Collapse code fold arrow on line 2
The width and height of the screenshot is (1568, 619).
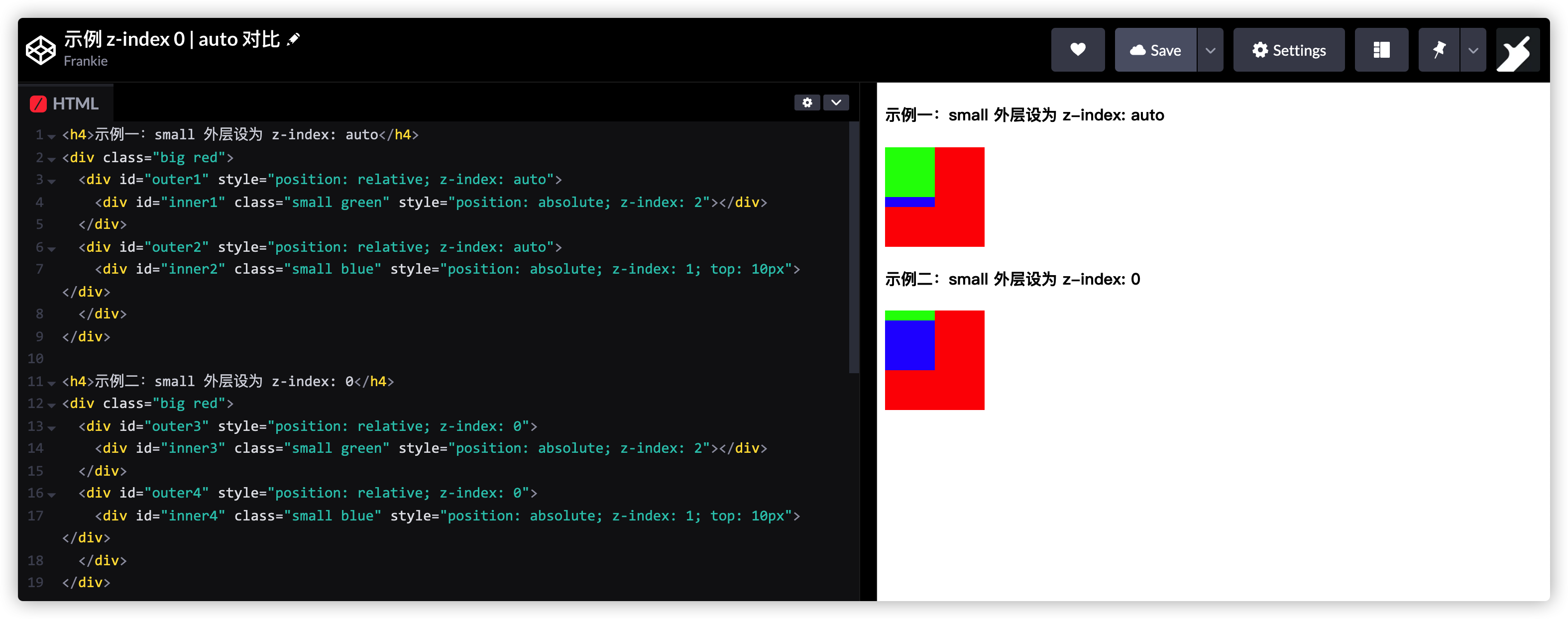pyautogui.click(x=52, y=159)
